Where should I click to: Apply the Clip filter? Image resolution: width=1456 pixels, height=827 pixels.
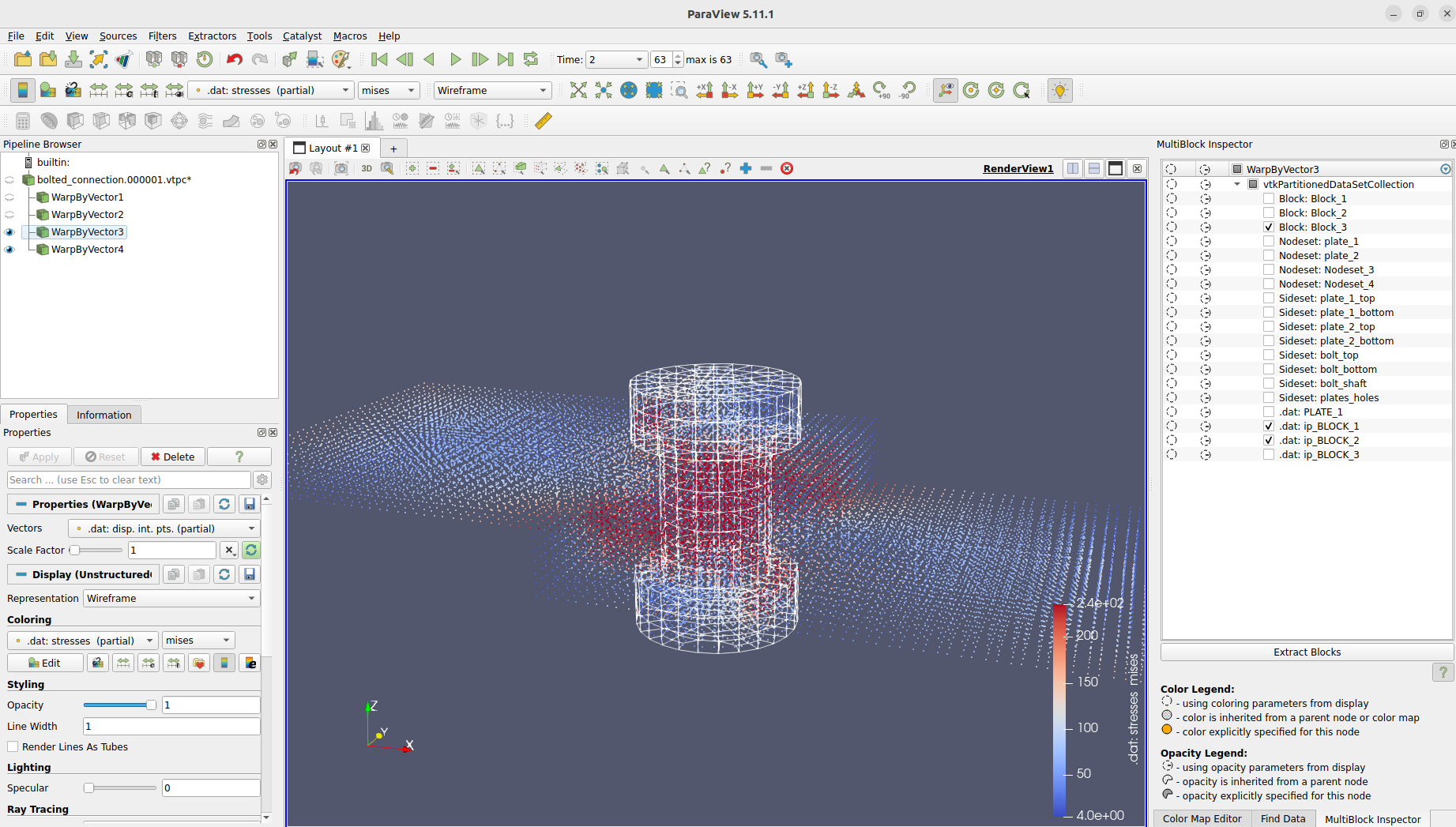click(75, 120)
